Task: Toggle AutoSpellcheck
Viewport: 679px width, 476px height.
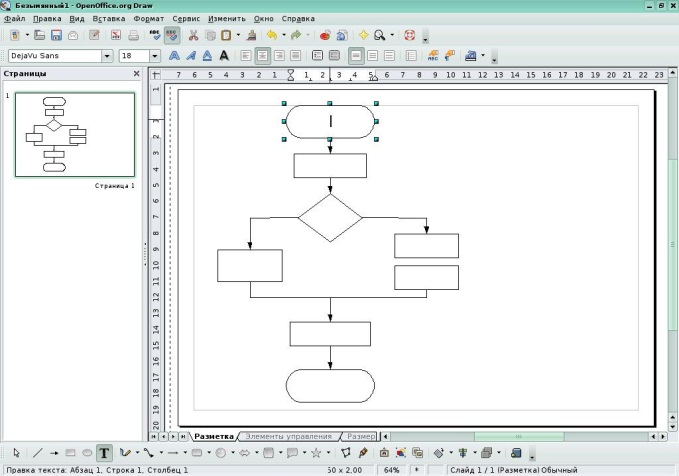Action: [172, 35]
